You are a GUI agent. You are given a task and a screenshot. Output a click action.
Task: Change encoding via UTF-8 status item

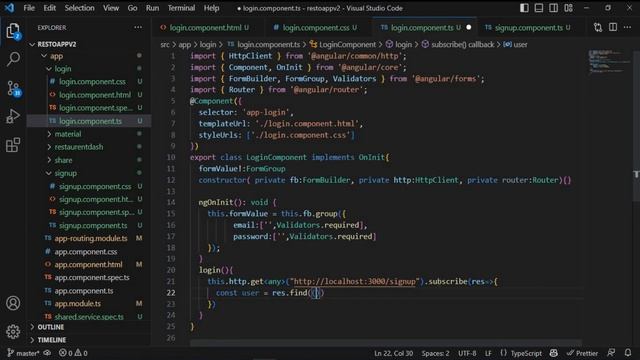pyautogui.click(x=467, y=353)
